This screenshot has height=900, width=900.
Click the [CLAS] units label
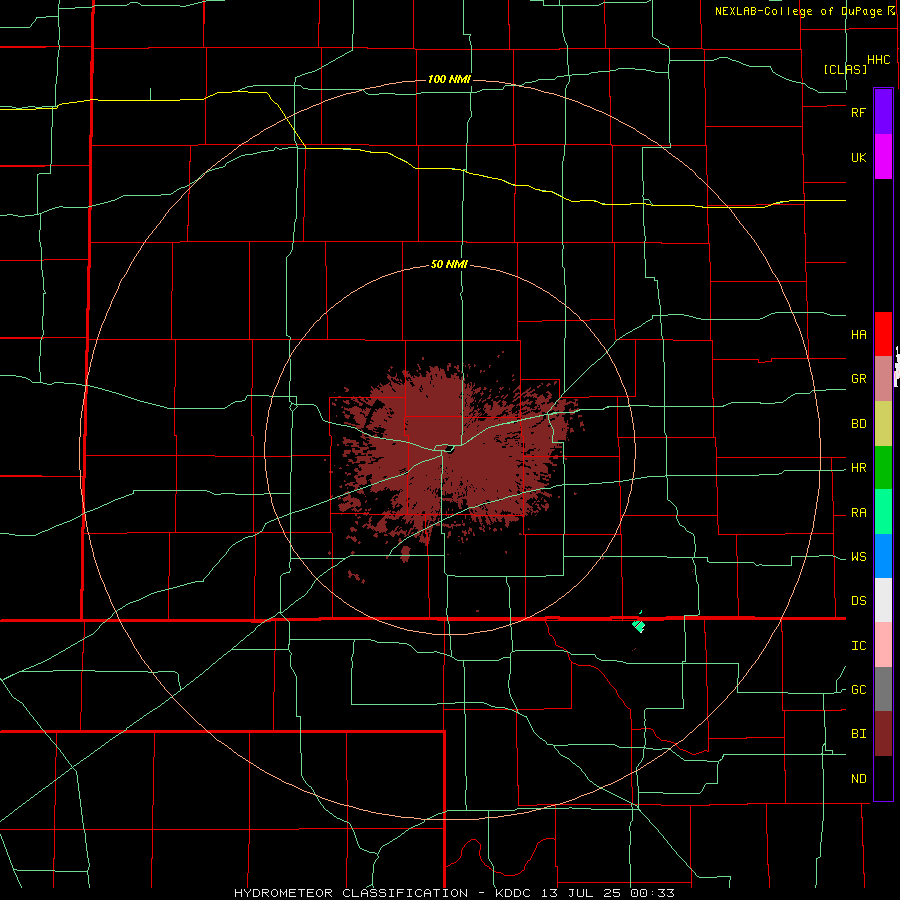pos(845,69)
